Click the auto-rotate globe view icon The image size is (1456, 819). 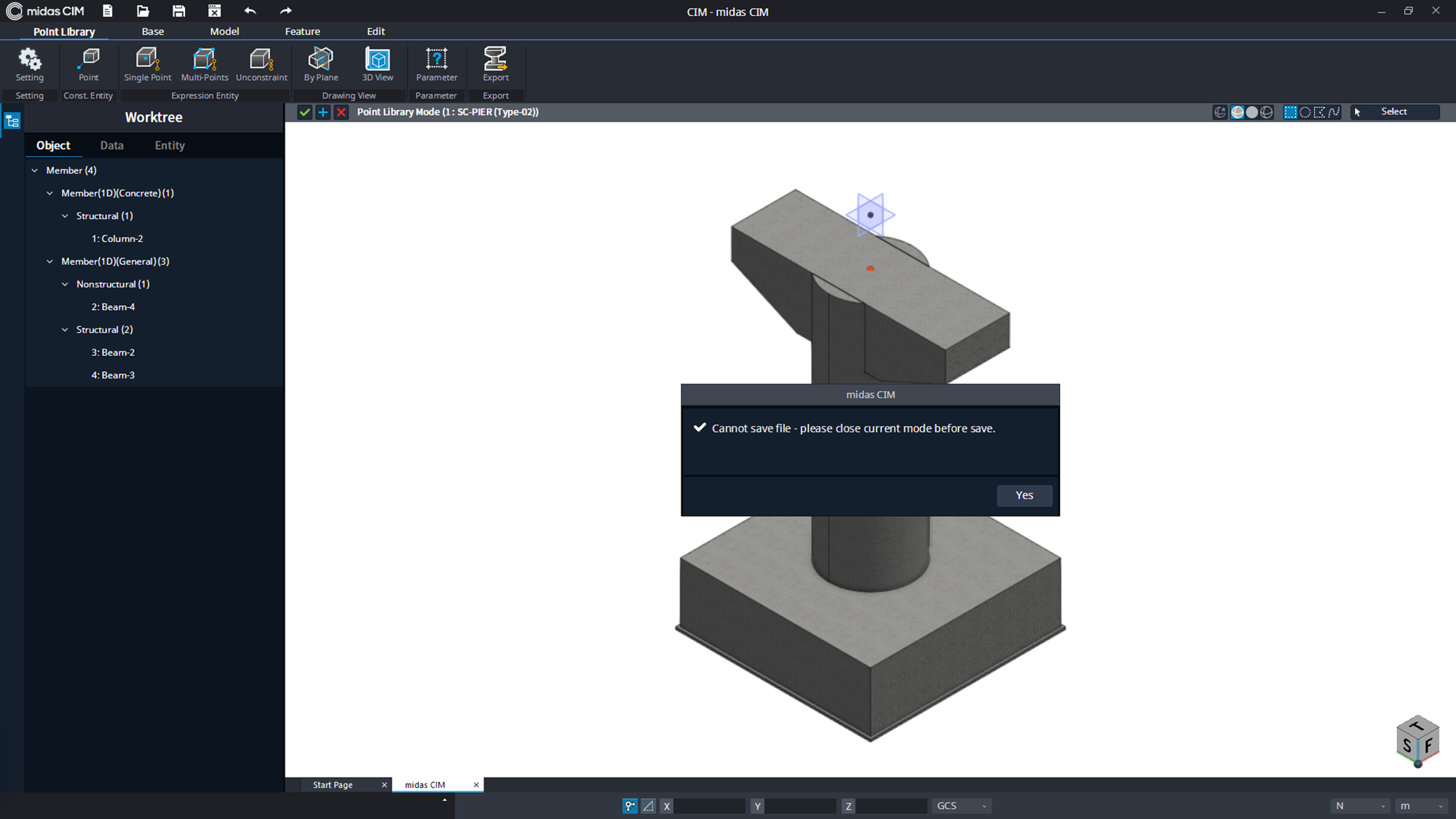pos(1220,112)
